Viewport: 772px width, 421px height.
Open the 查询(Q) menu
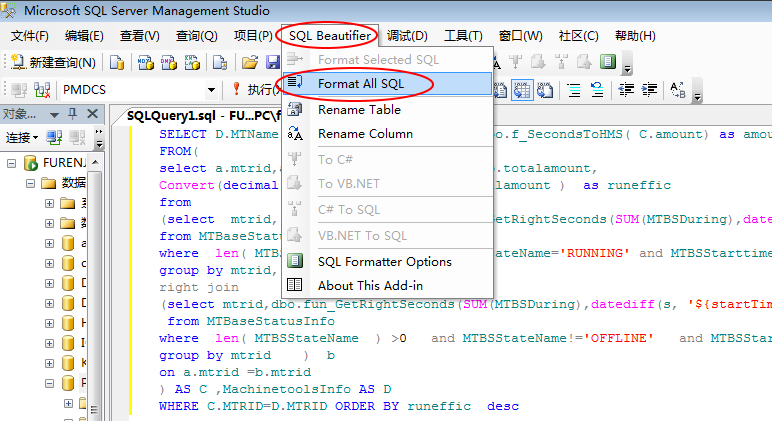[x=196, y=36]
